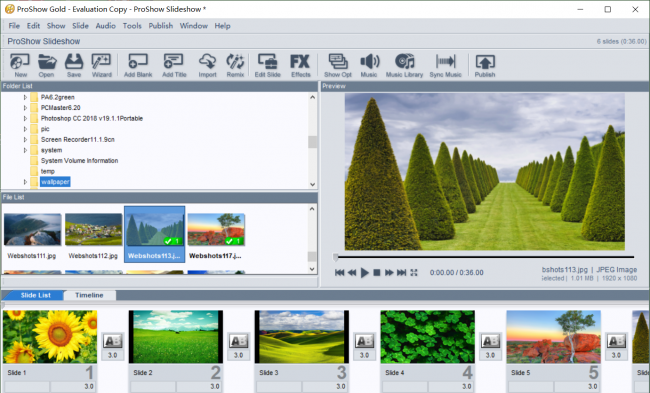Expand the PCMaster6.20 folder
The height and width of the screenshot is (393, 650).
click(25, 108)
